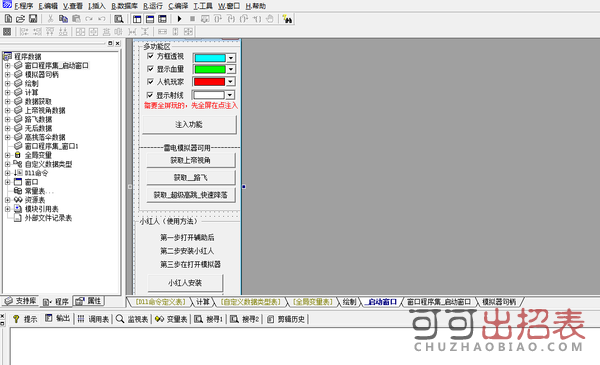This screenshot has height=365, width=600.
Task: Click the hand breakpoint icon in the toolbar
Action: point(270,19)
